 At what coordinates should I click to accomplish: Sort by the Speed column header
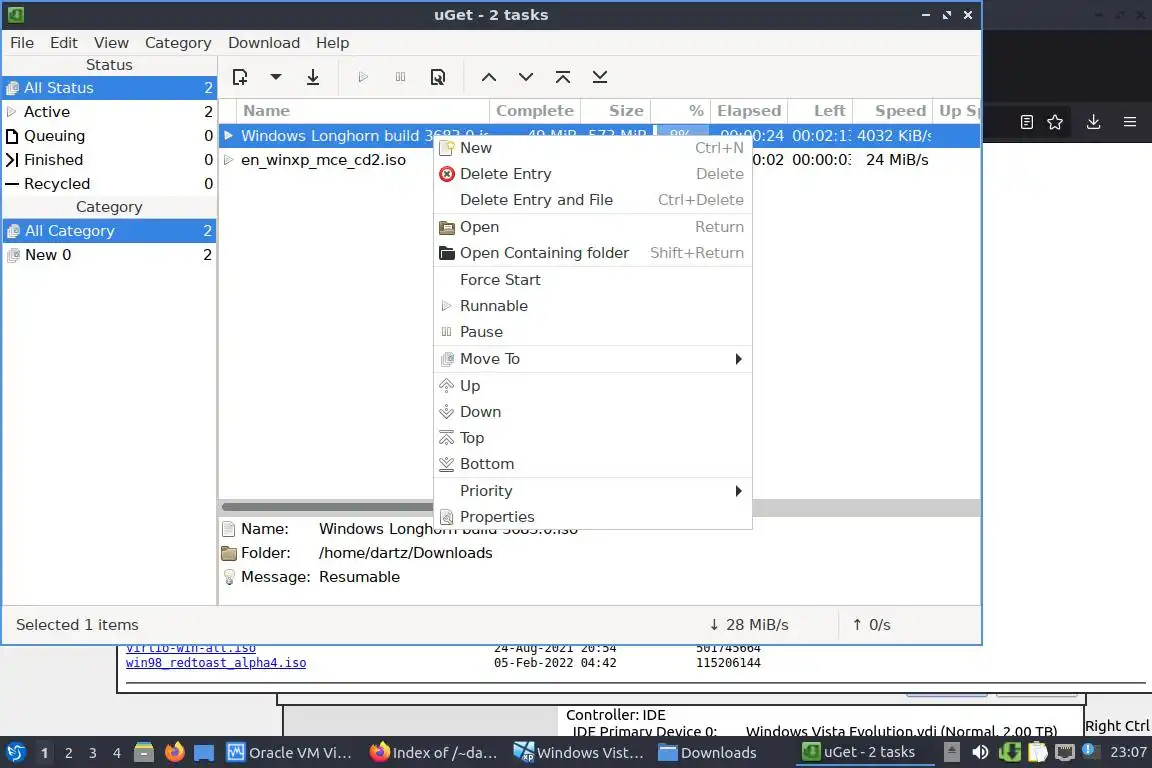(x=893, y=111)
